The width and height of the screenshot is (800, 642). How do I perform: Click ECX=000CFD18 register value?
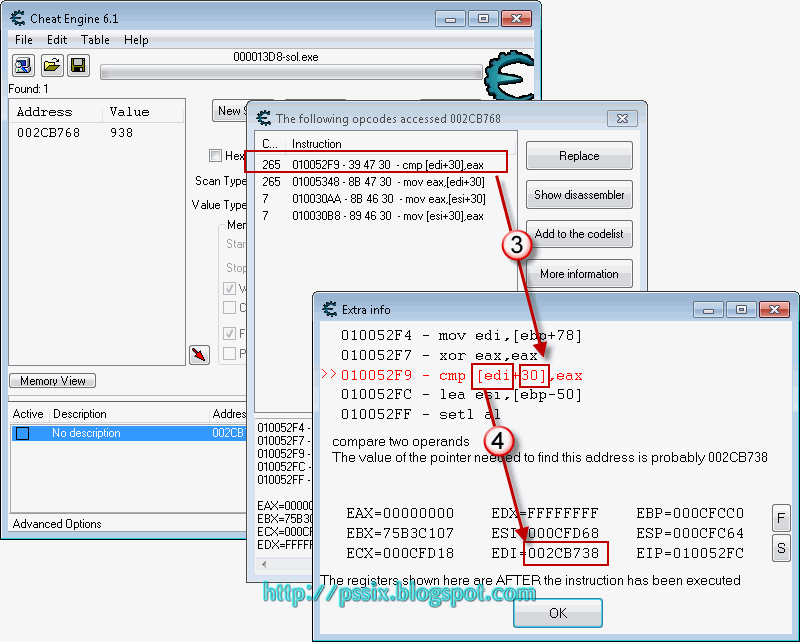click(x=399, y=553)
